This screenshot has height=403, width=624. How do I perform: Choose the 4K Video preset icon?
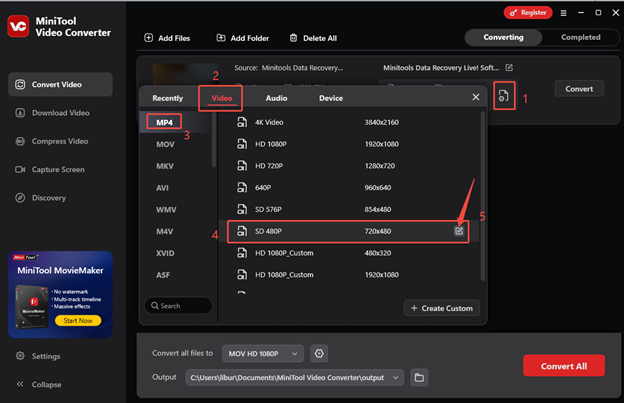tap(242, 122)
